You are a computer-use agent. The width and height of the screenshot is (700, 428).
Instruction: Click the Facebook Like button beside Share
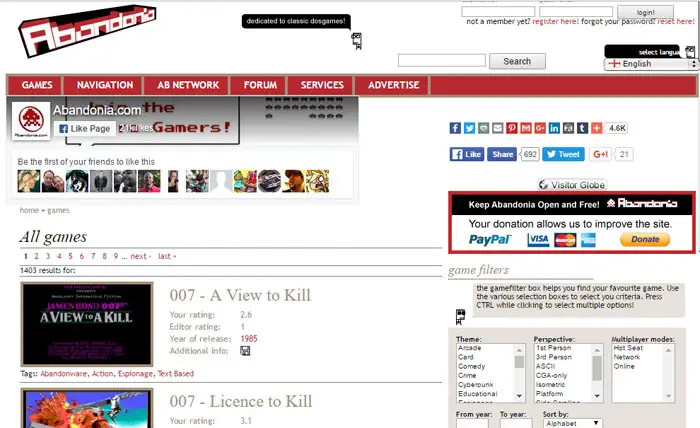467,154
